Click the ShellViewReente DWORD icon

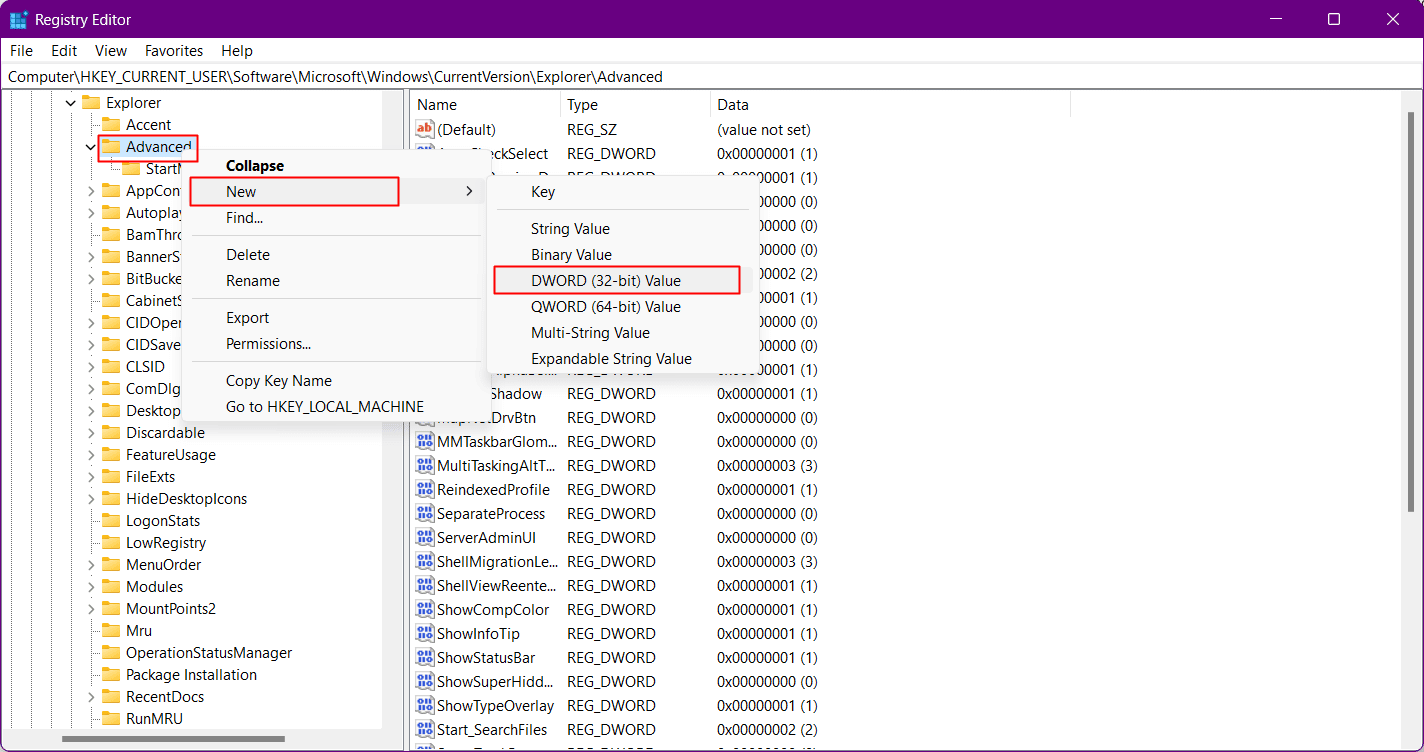click(x=425, y=585)
